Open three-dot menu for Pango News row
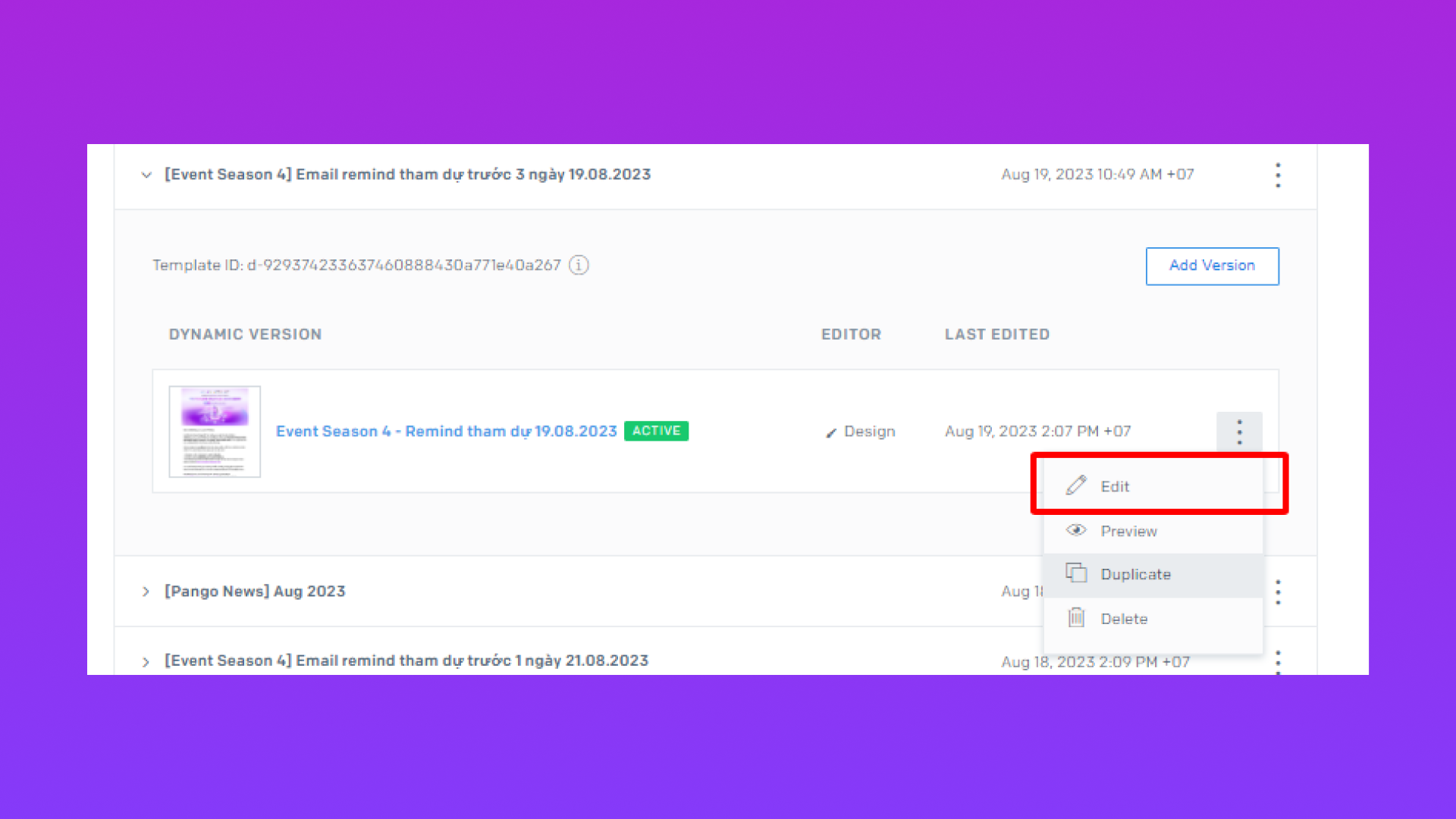The height and width of the screenshot is (819, 1456). click(x=1278, y=591)
